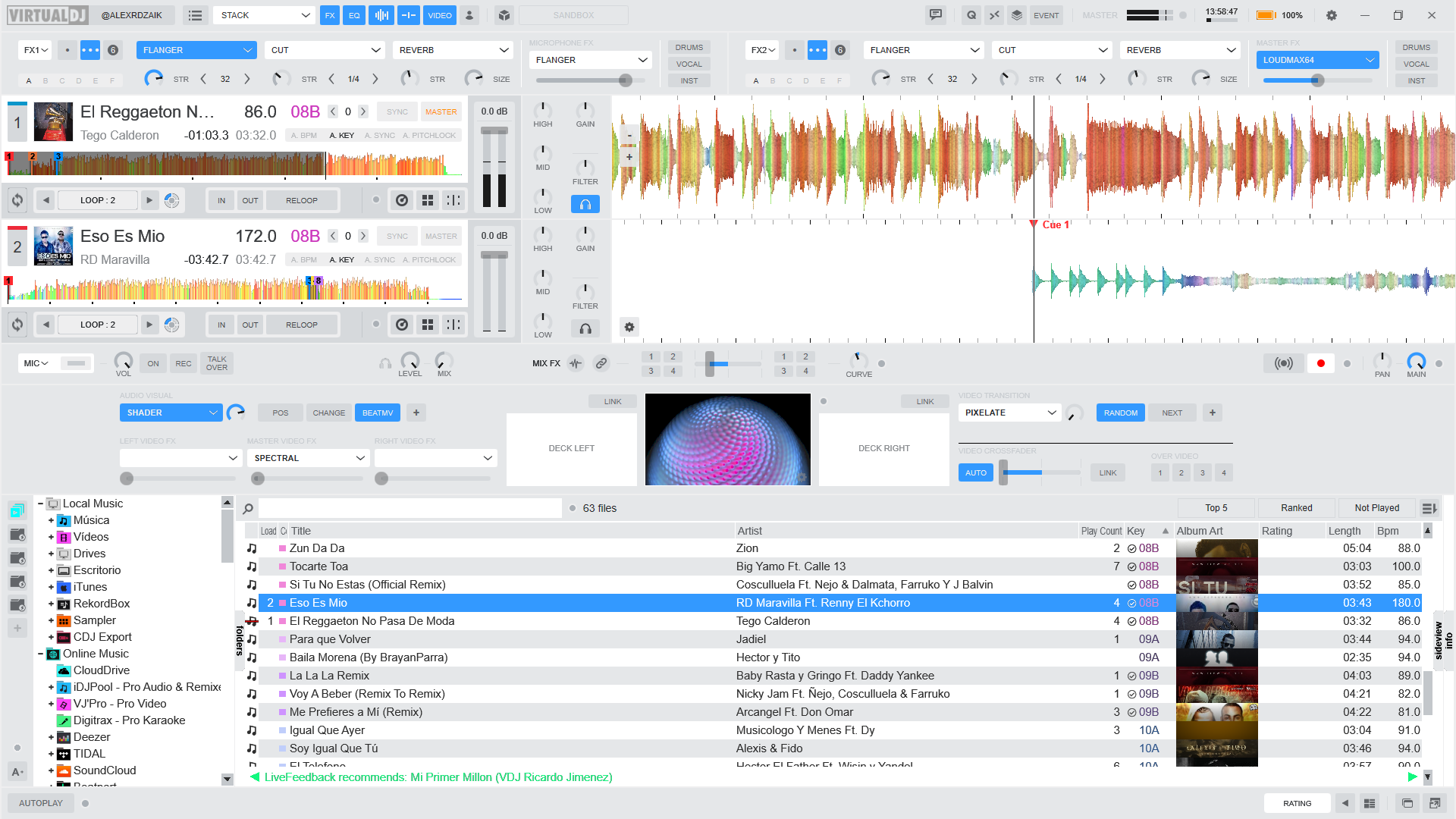This screenshot has width=1456, height=819.
Task: Click deck 1 RELOOP button
Action: pos(302,200)
